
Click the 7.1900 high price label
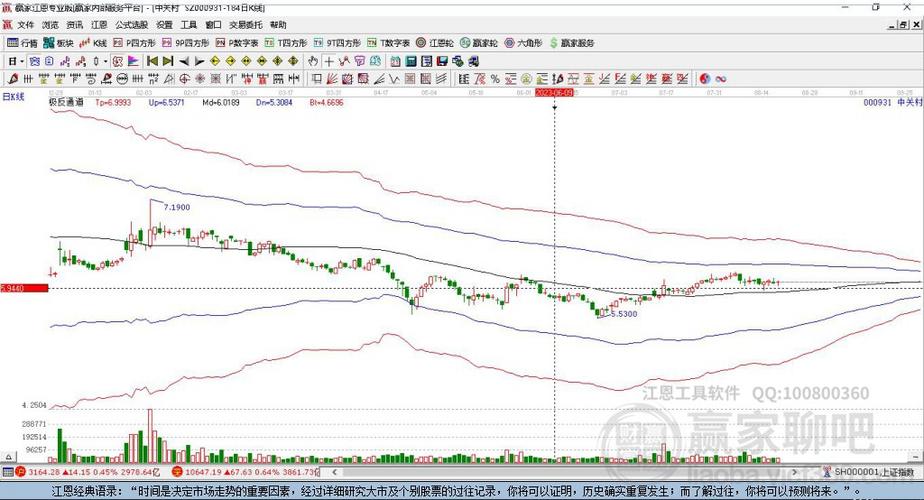pos(177,208)
